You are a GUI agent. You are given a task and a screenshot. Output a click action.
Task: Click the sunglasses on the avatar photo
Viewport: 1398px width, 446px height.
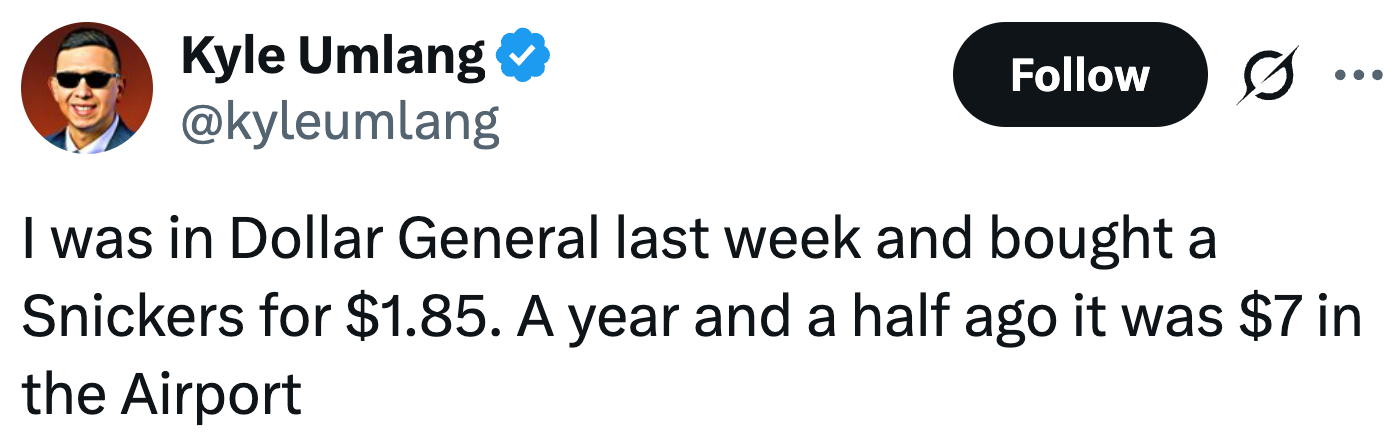85,79
